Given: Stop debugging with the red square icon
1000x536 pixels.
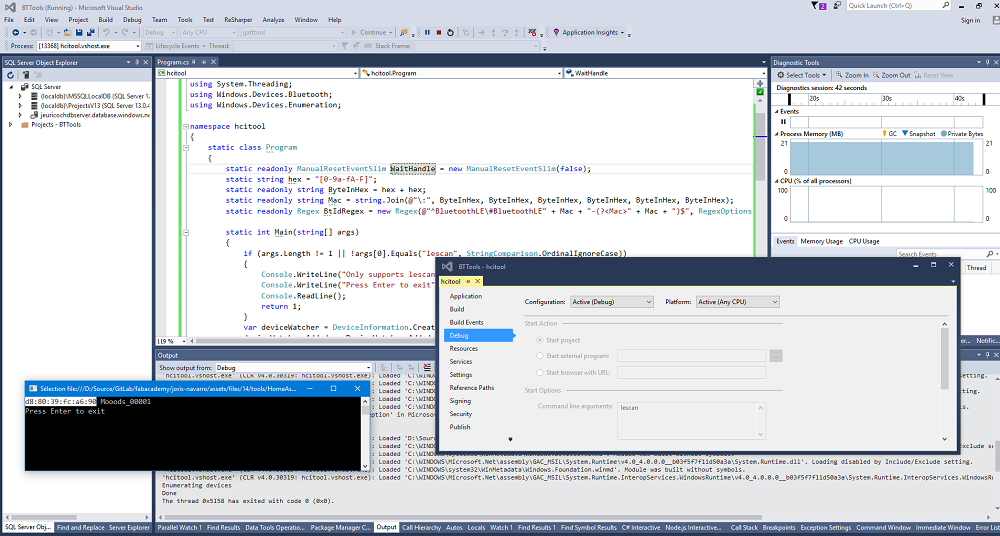Looking at the screenshot, I should click(x=439, y=32).
